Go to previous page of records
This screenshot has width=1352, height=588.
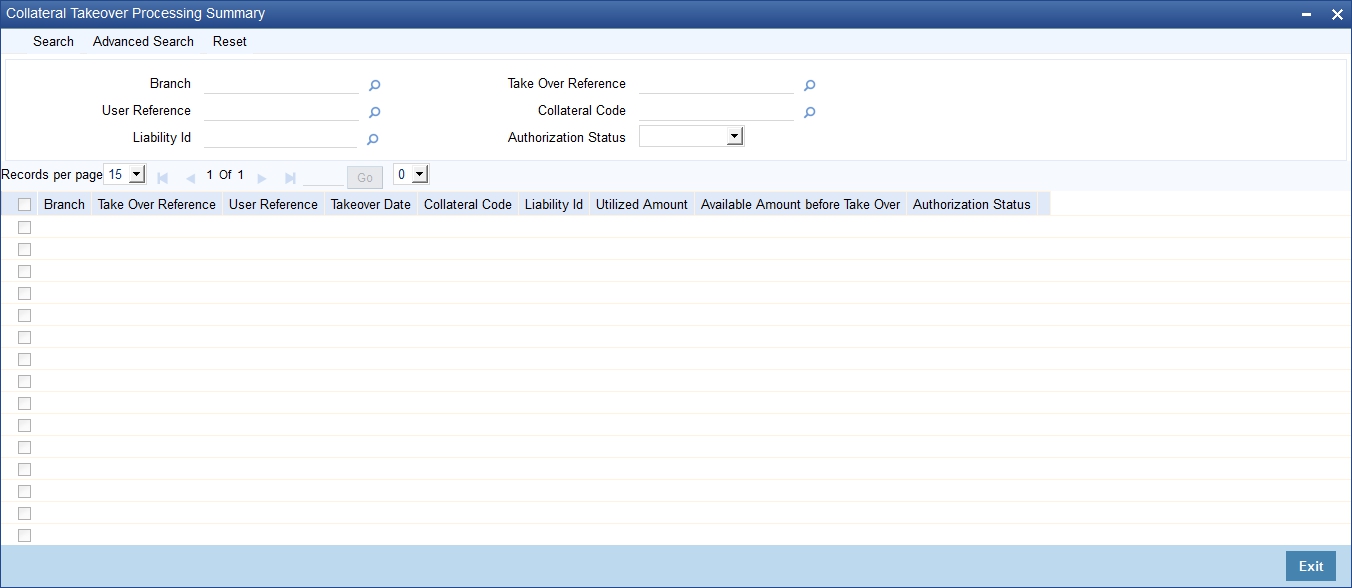point(190,178)
